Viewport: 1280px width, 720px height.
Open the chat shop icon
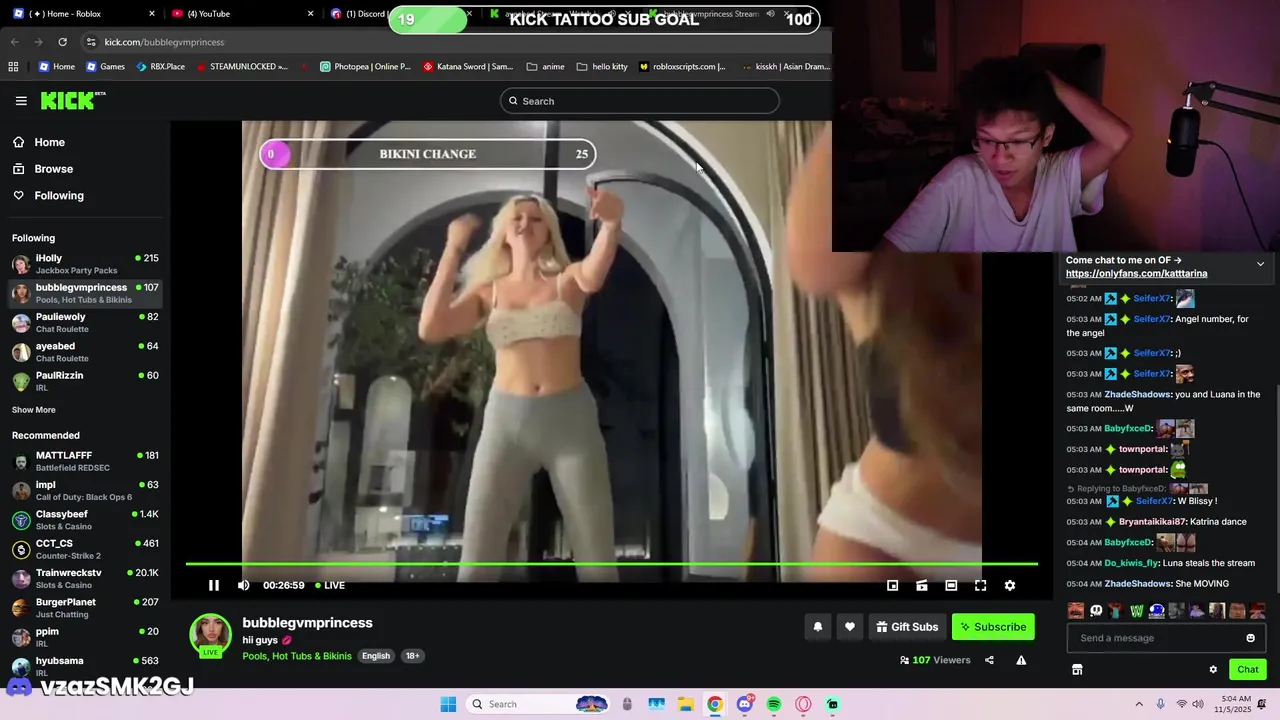pos(1077,670)
